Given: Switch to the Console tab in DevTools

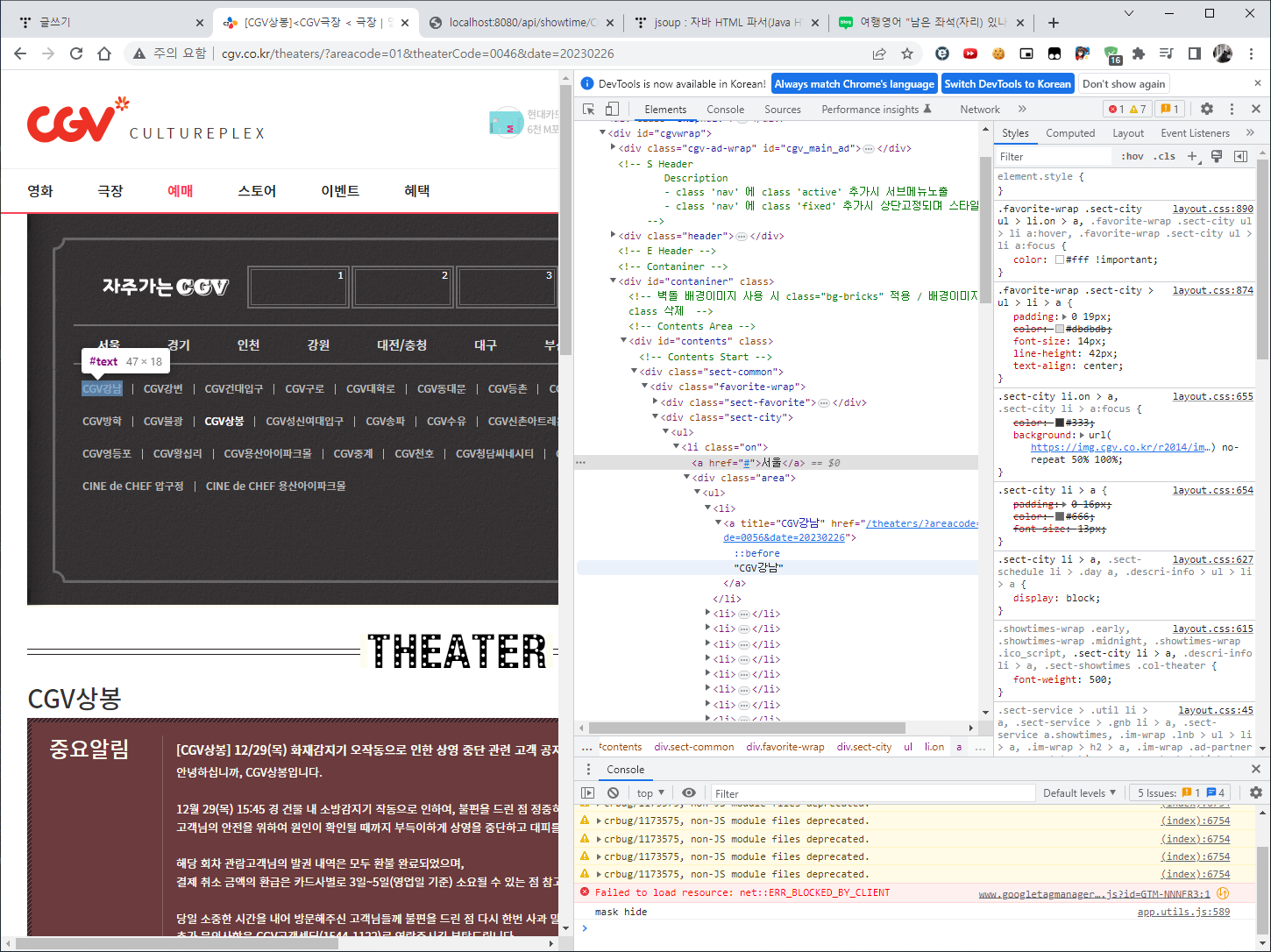Looking at the screenshot, I should [725, 110].
